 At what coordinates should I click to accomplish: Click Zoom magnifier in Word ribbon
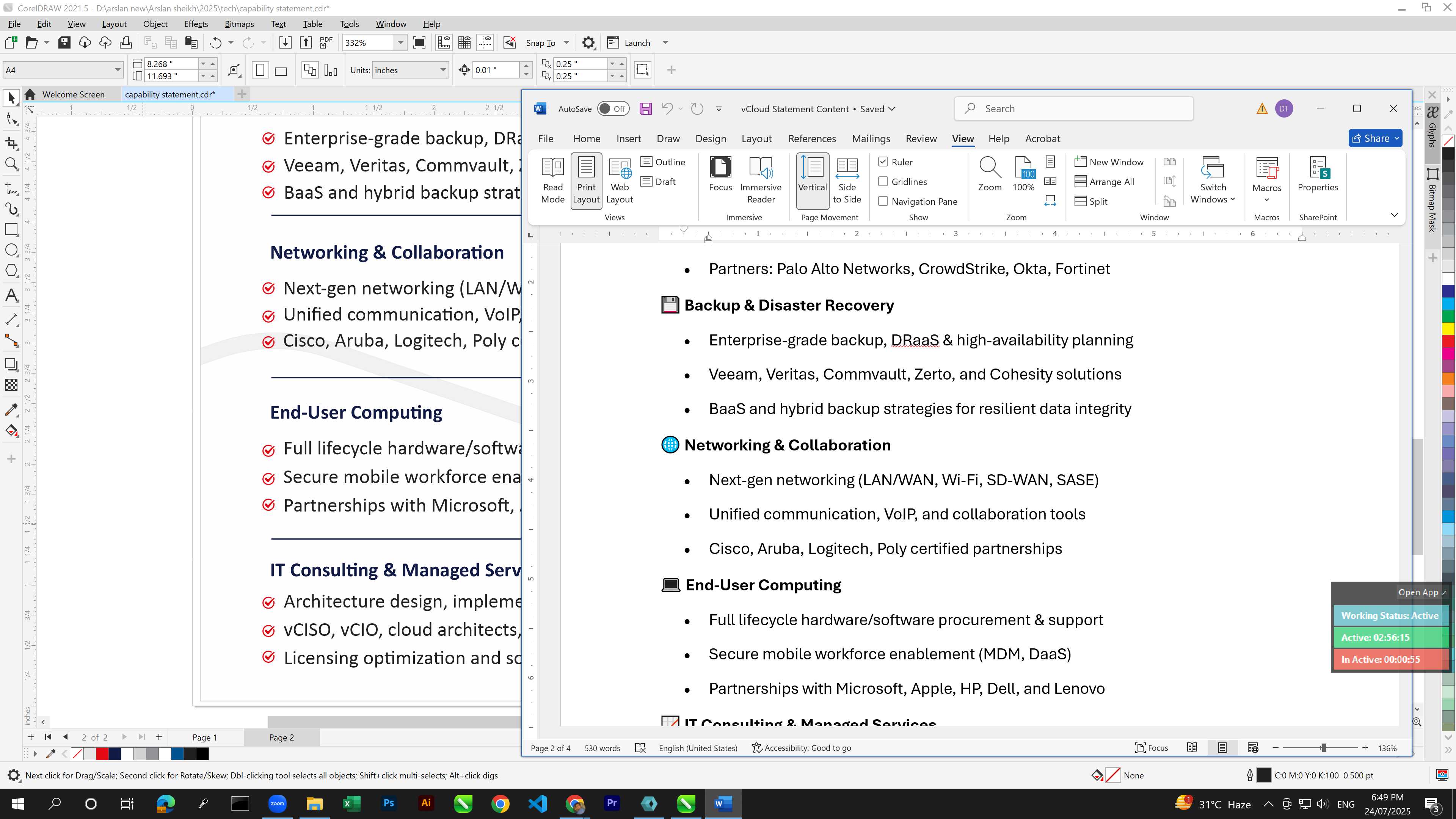point(990,175)
